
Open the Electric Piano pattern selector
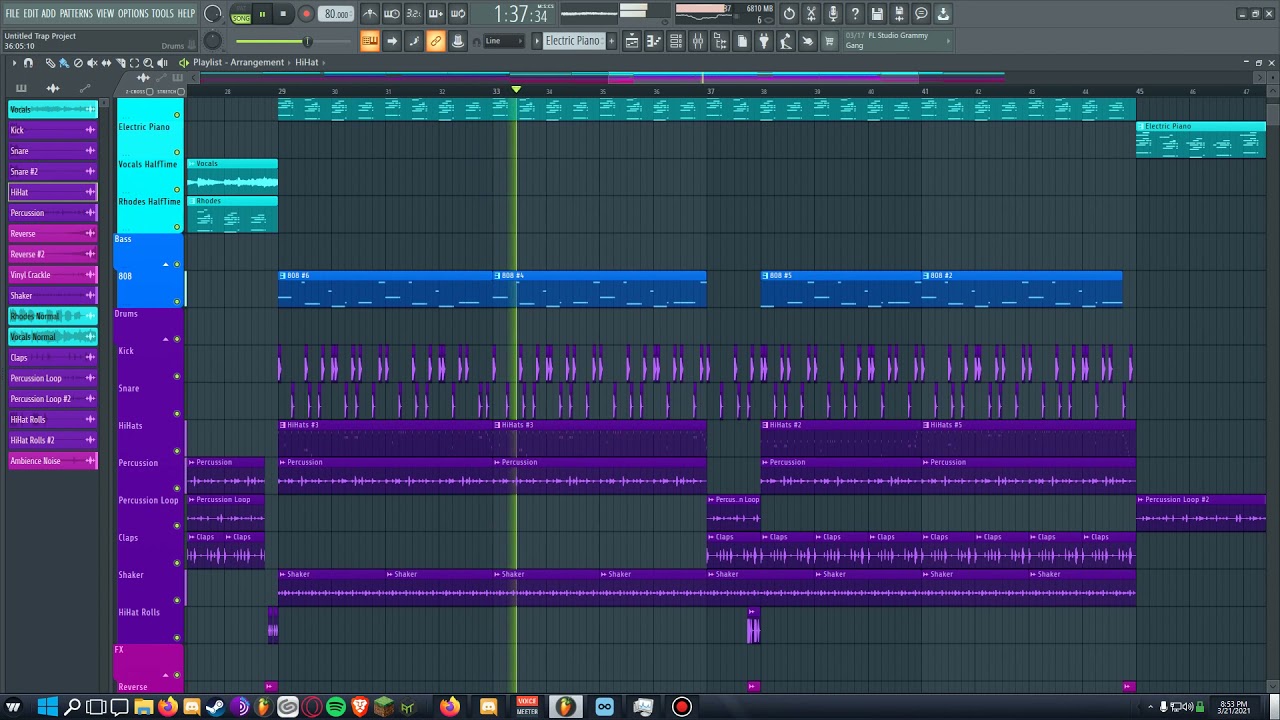point(573,41)
